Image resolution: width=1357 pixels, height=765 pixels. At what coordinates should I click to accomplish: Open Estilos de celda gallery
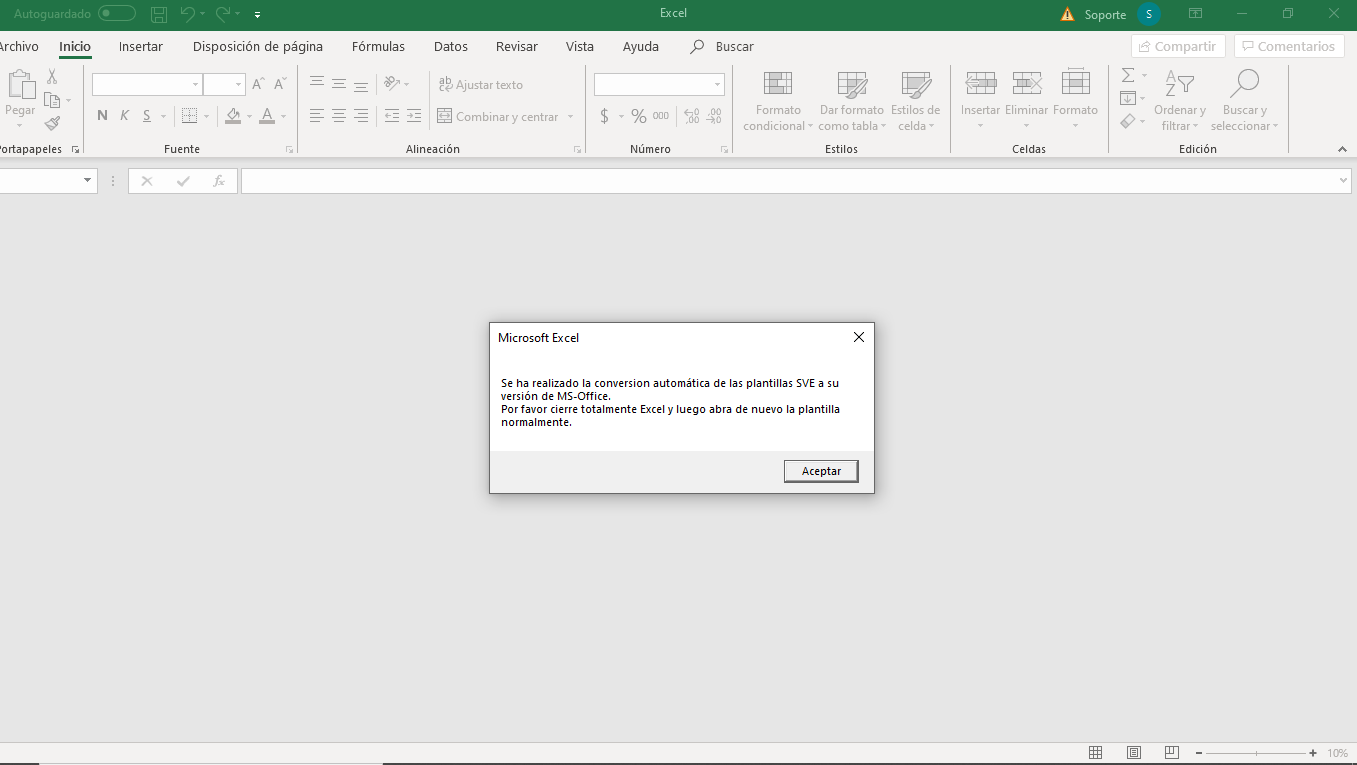coord(915,101)
